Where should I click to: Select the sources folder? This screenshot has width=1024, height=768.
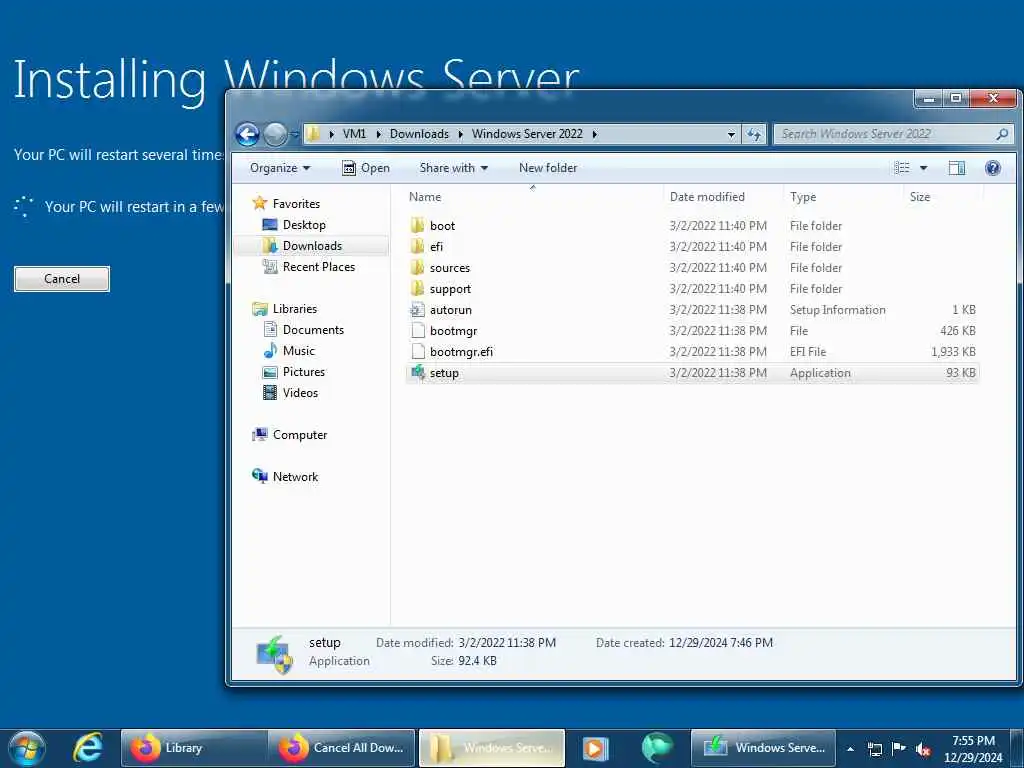[449, 268]
